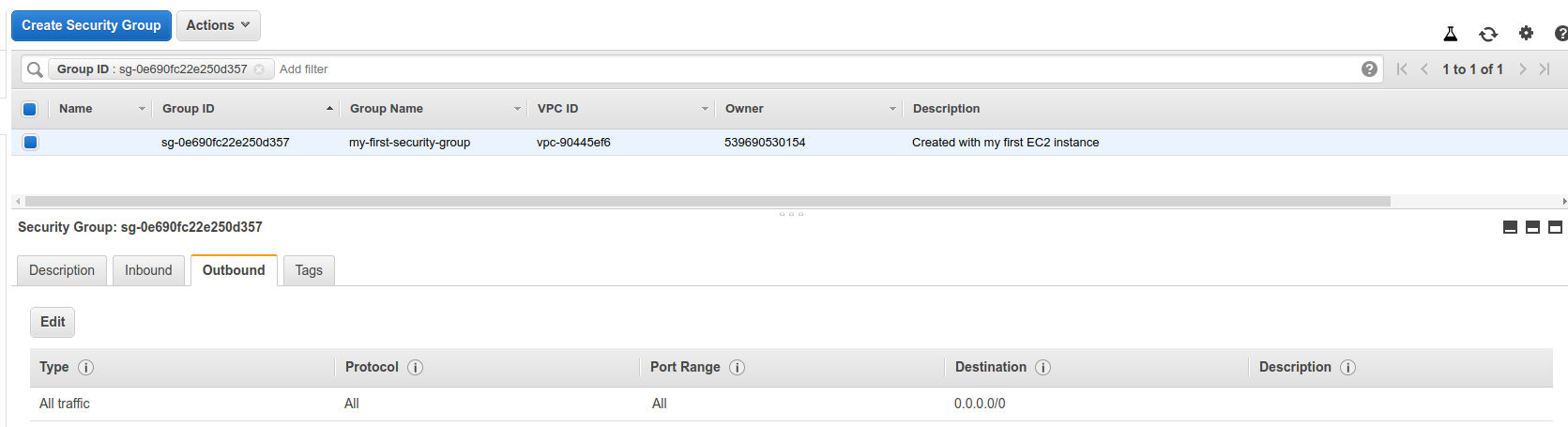Open the settings gear icon
1568x427 pixels.
point(1527,33)
